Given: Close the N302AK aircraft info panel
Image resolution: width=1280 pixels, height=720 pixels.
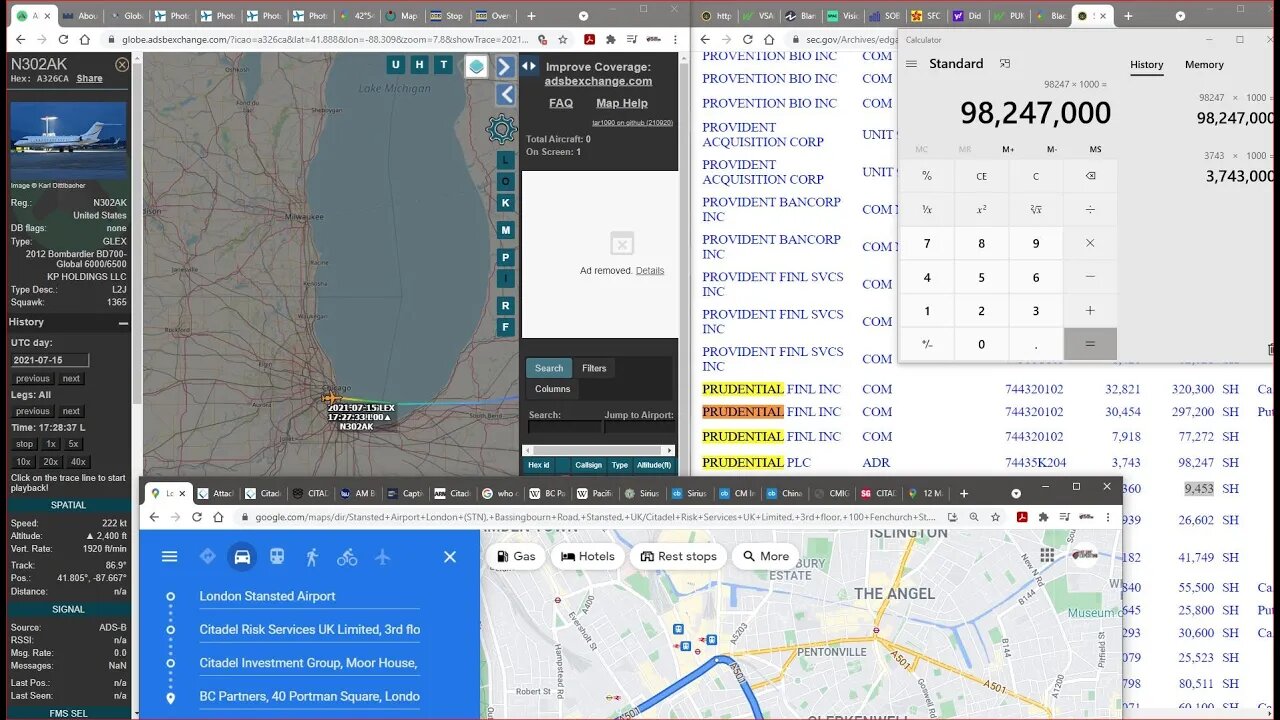Looking at the screenshot, I should pyautogui.click(x=122, y=64).
